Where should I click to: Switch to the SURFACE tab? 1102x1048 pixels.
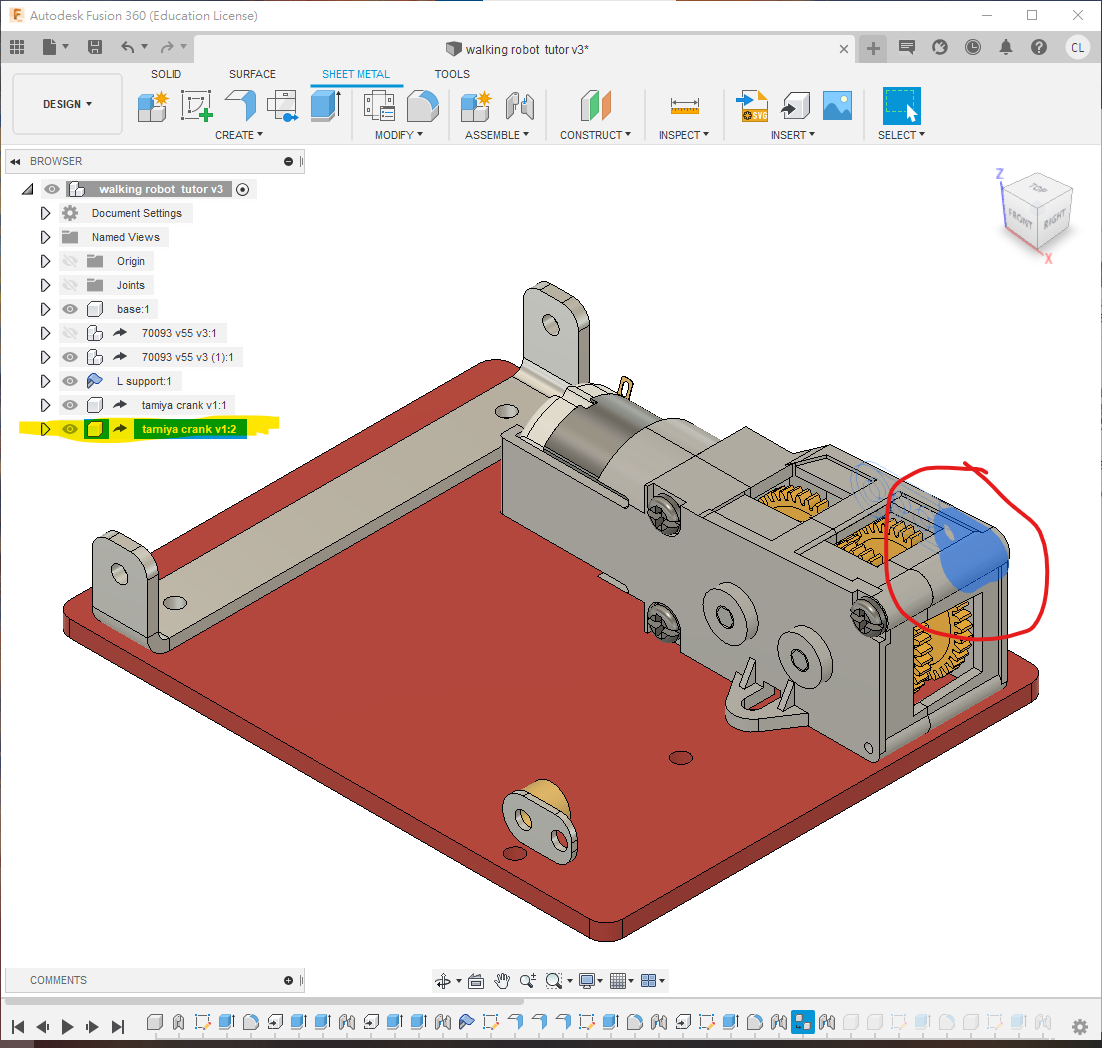(252, 74)
